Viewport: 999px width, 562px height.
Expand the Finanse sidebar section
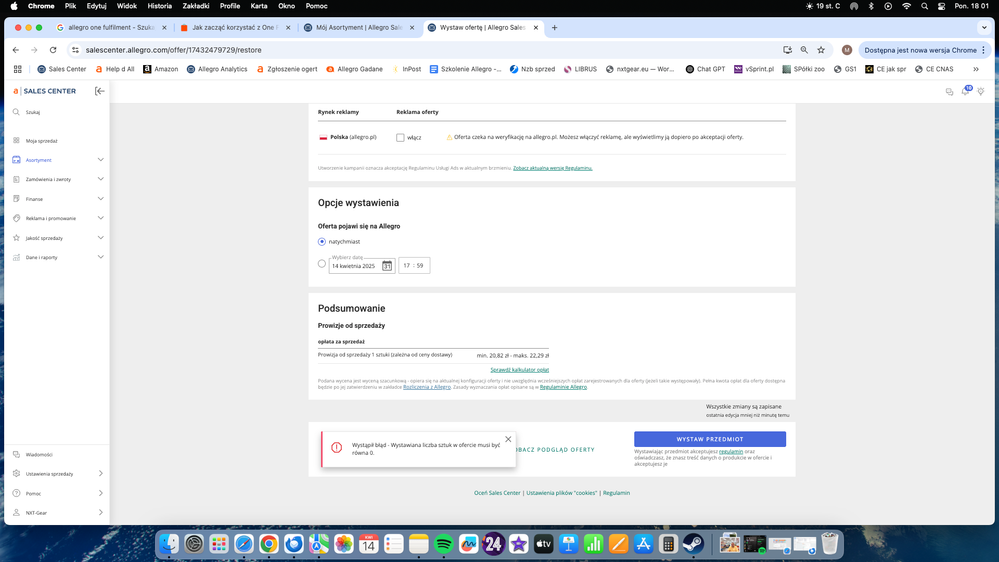click(x=101, y=199)
